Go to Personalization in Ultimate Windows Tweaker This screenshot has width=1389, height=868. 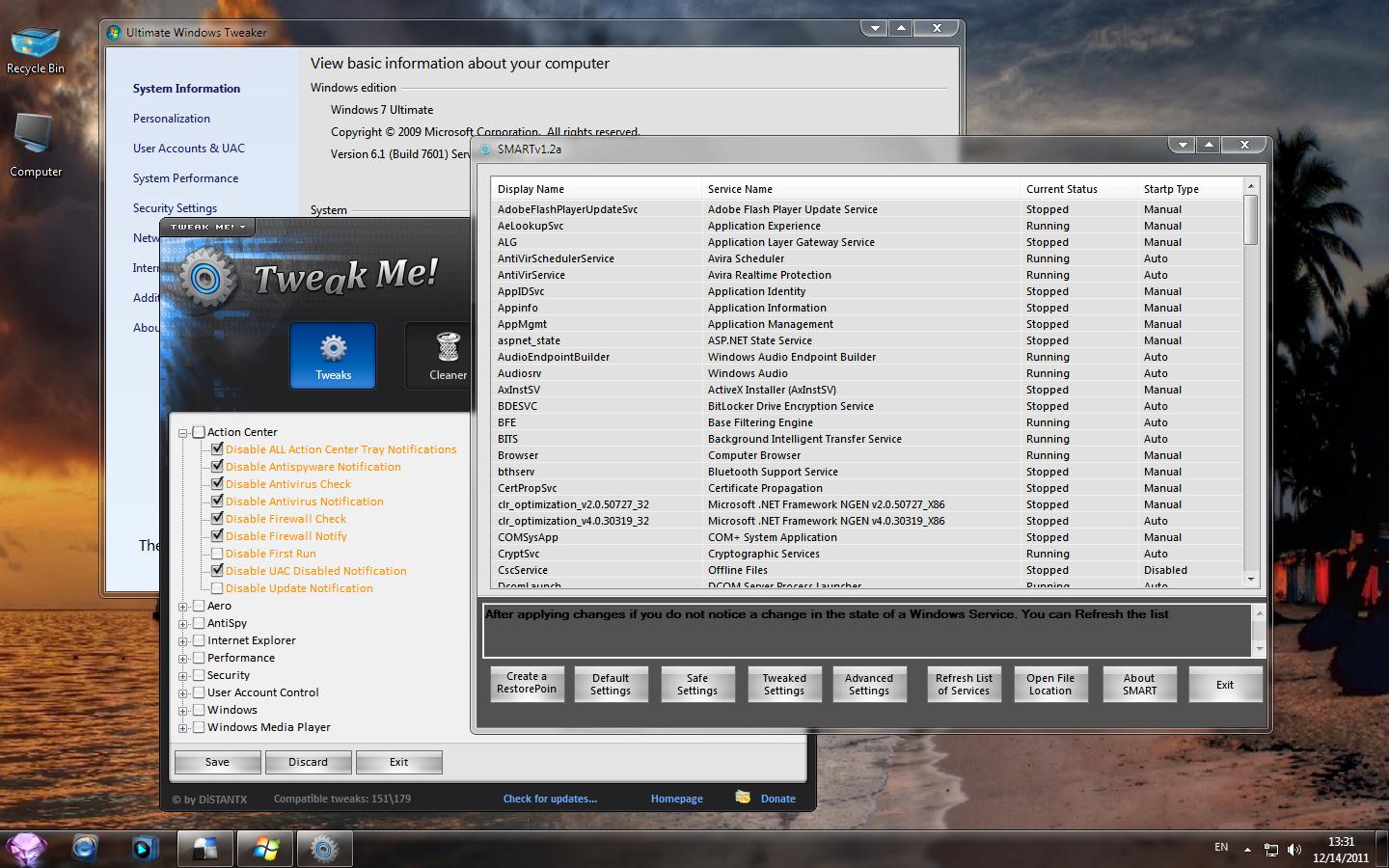172,119
